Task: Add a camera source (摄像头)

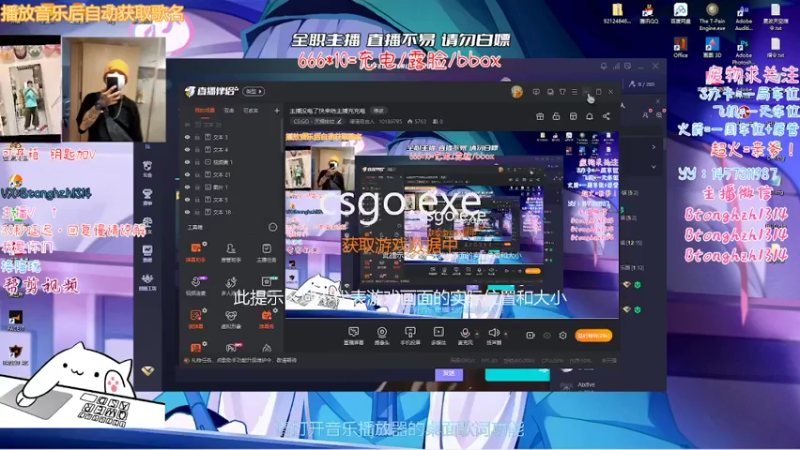Action: (382, 336)
